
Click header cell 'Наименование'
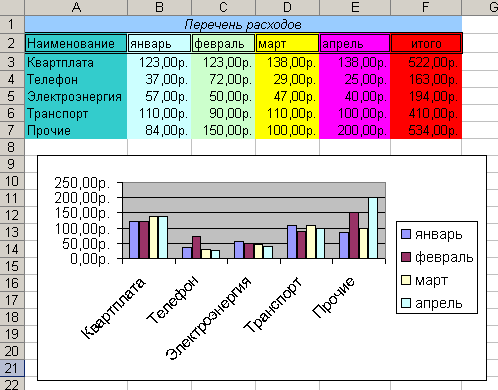(x=76, y=43)
